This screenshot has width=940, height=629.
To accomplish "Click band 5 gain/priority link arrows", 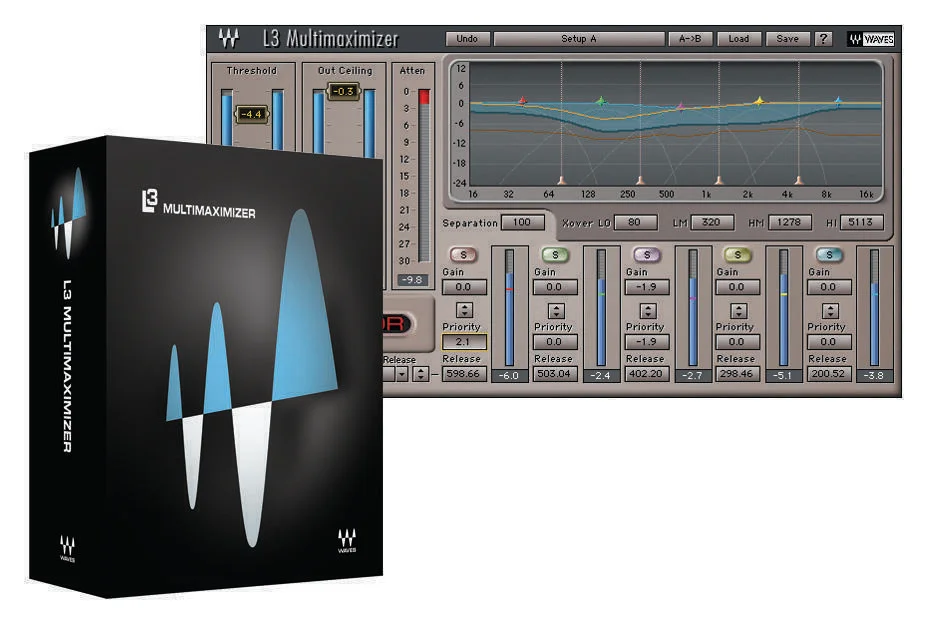I will (x=830, y=311).
